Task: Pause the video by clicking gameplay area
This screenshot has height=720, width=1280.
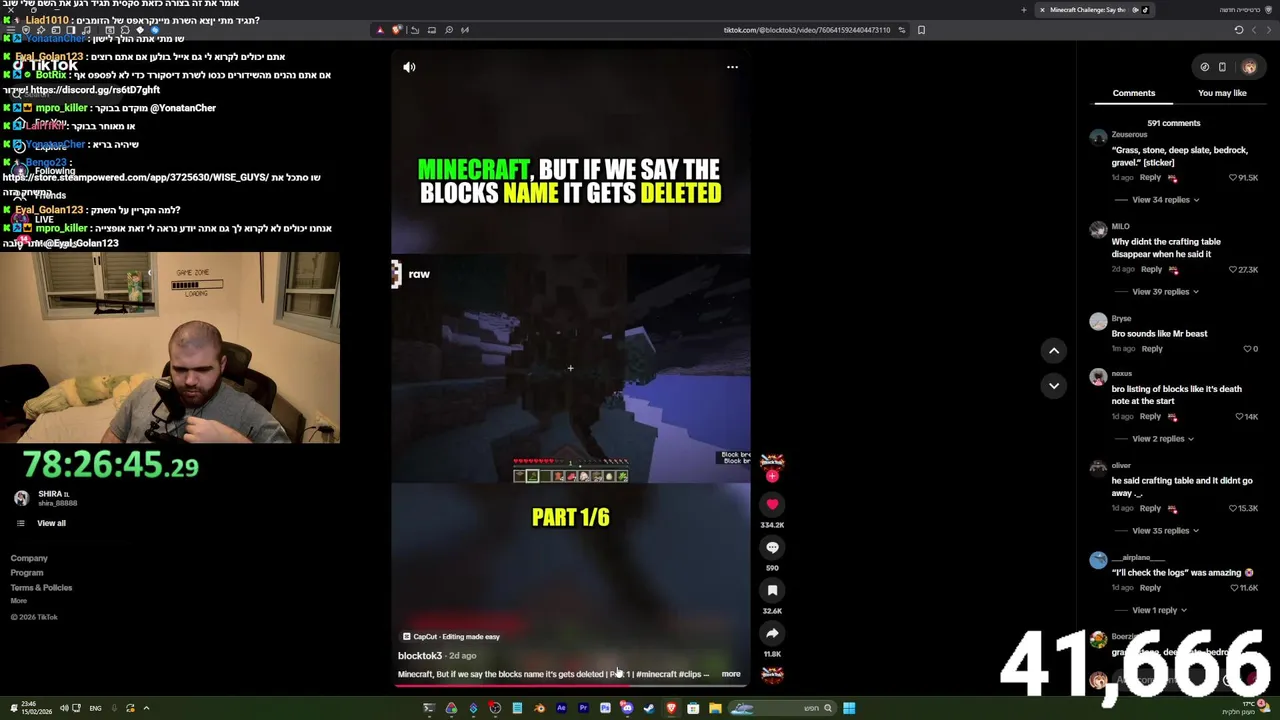Action: point(570,368)
